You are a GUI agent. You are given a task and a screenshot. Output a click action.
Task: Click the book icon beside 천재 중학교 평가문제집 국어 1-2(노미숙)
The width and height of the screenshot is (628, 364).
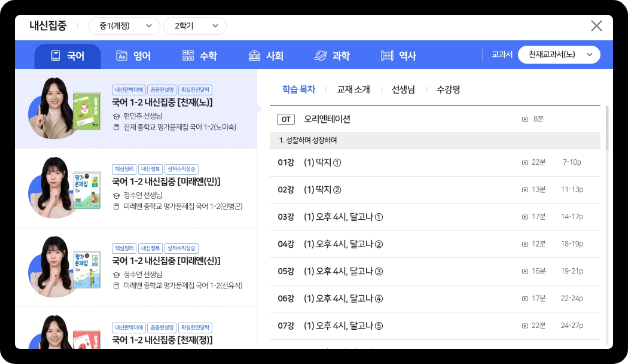[116, 127]
